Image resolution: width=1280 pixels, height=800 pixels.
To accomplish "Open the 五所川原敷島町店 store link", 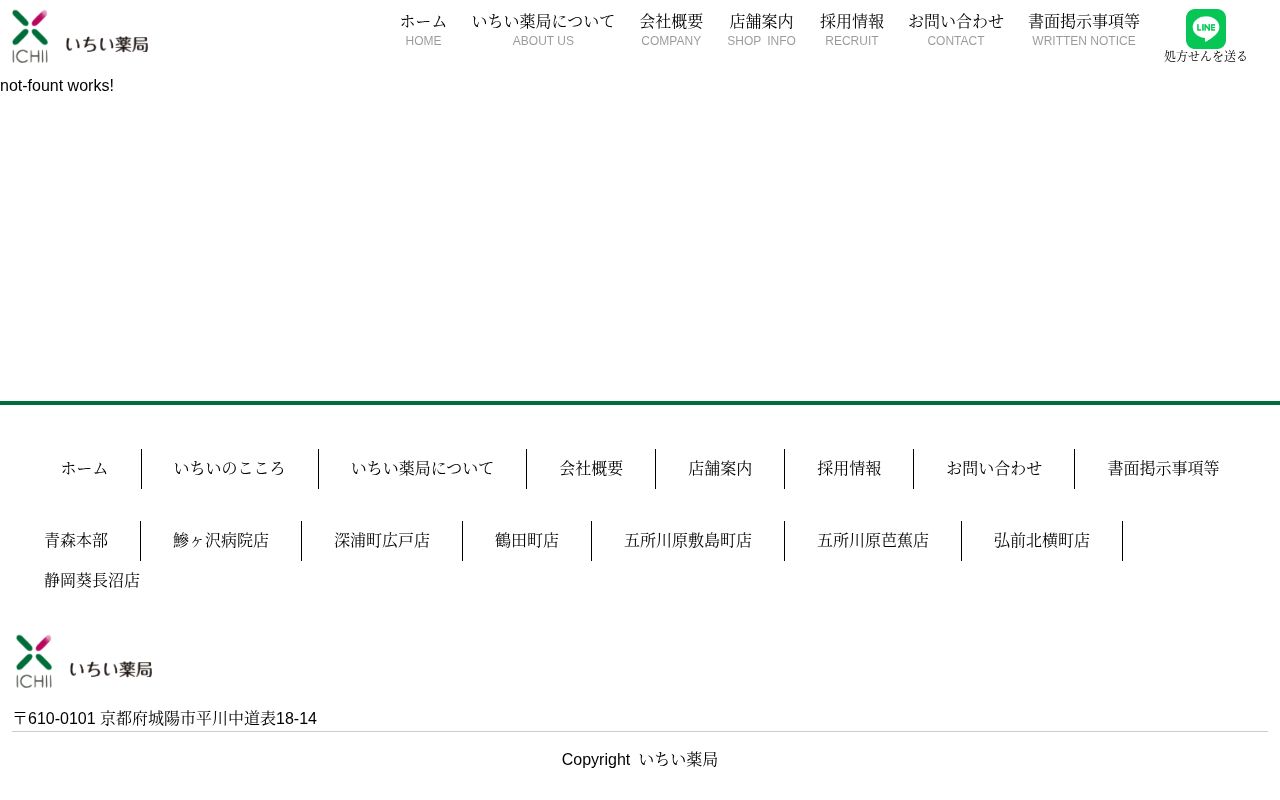I will (x=688, y=541).
